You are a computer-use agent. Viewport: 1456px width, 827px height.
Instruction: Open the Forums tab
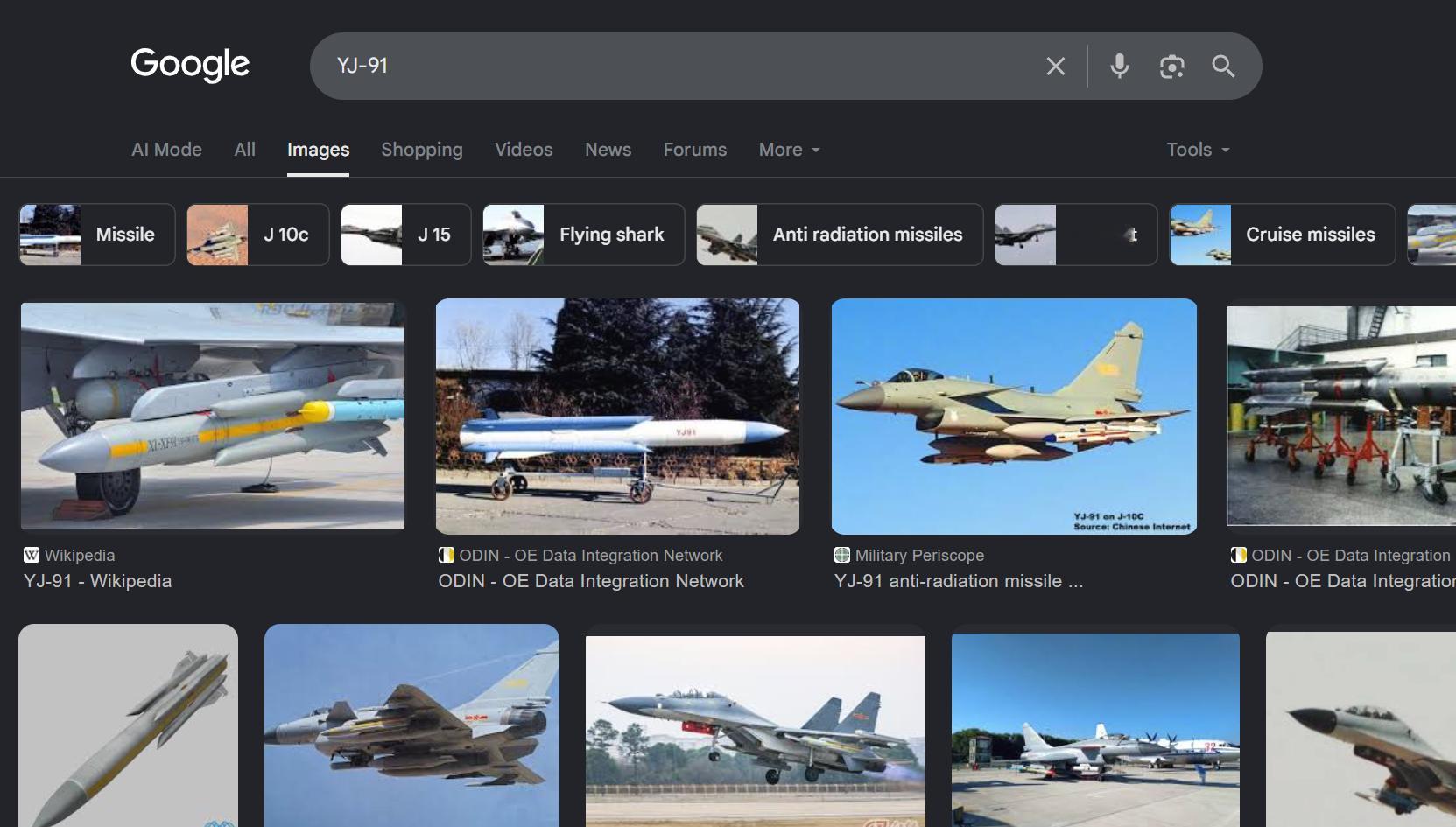[695, 150]
